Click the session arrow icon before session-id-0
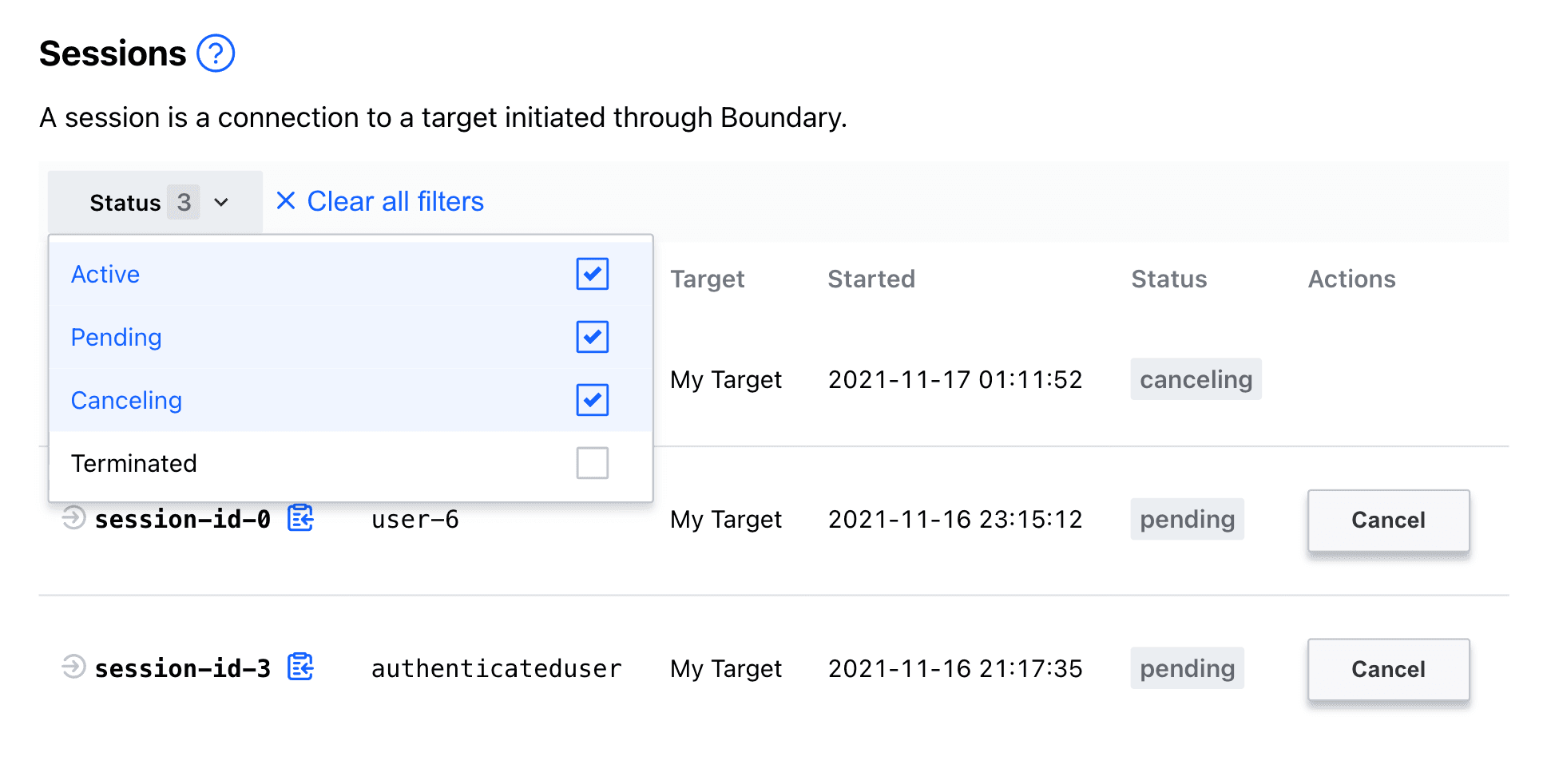1543x784 pixels. click(x=73, y=518)
